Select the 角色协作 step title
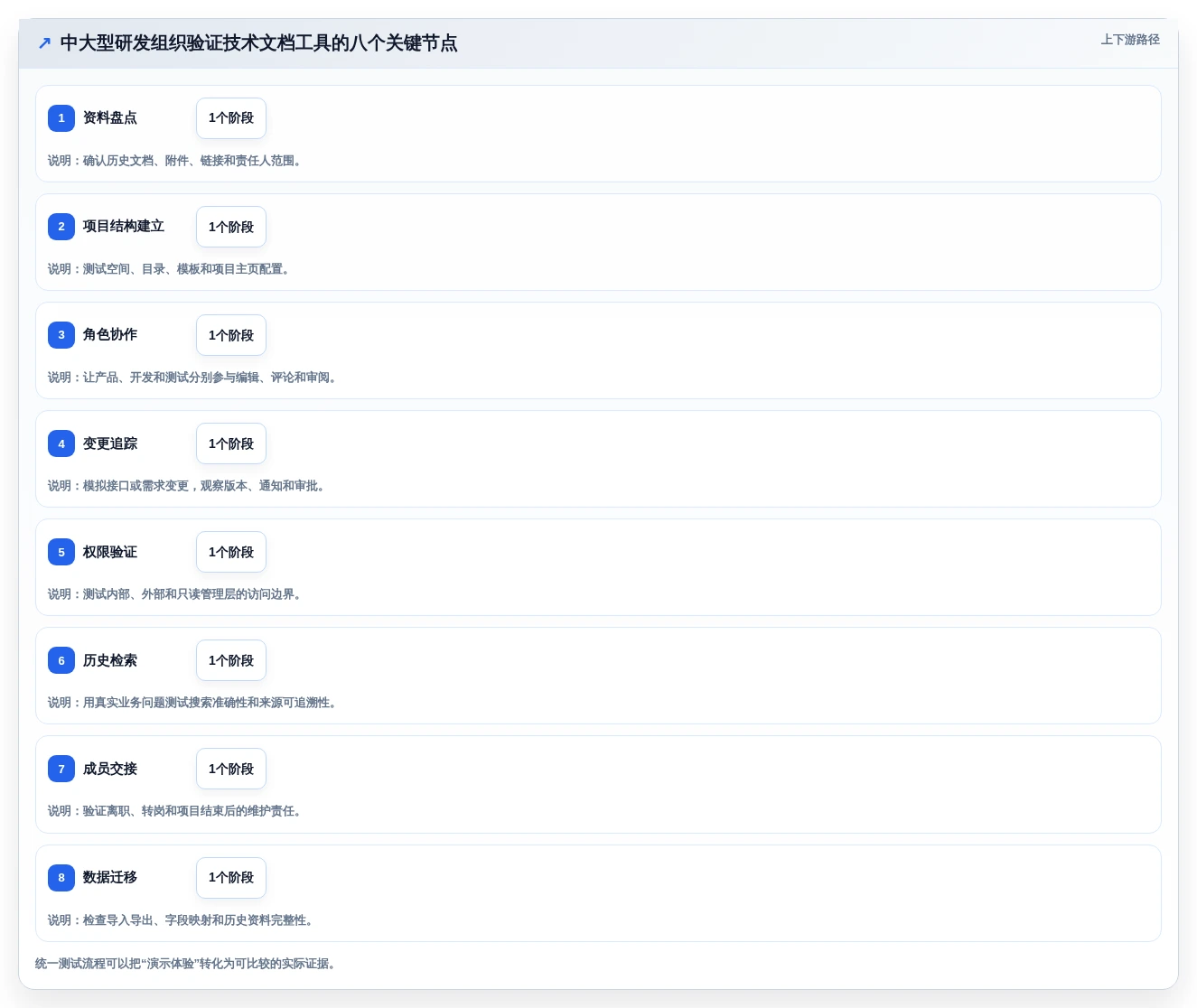1197x1008 pixels. point(110,335)
